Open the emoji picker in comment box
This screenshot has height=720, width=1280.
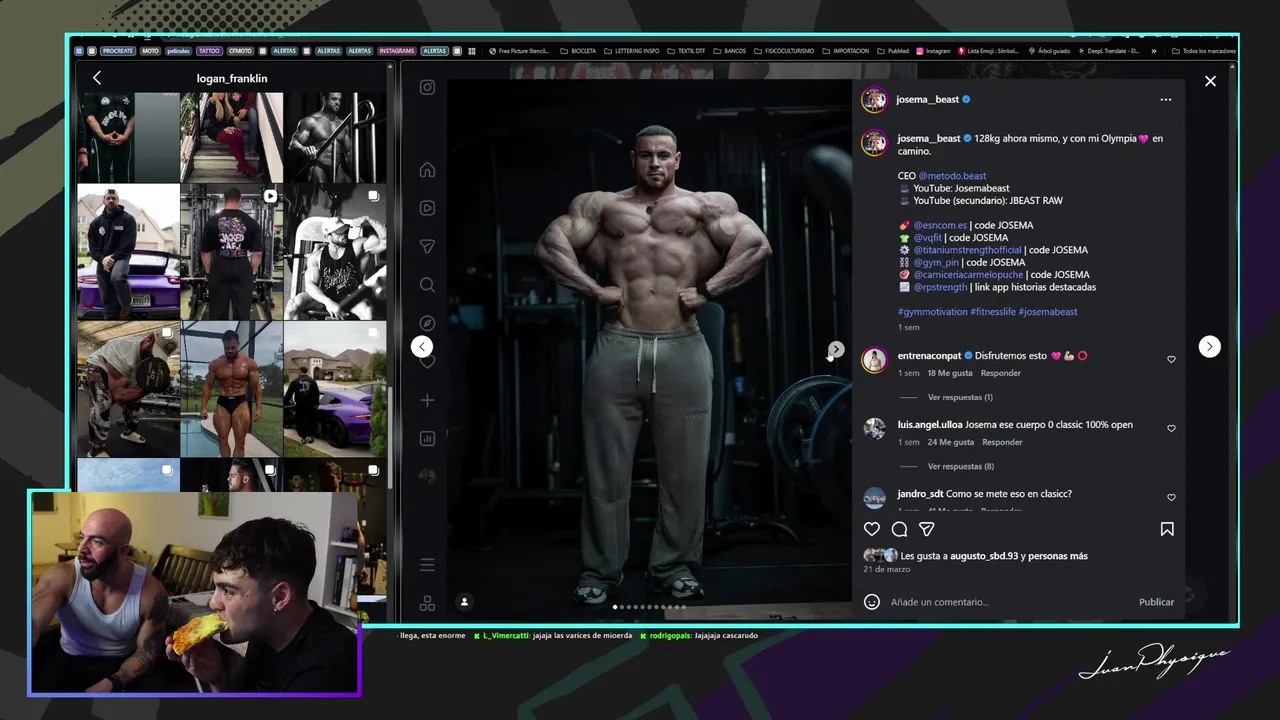point(872,602)
